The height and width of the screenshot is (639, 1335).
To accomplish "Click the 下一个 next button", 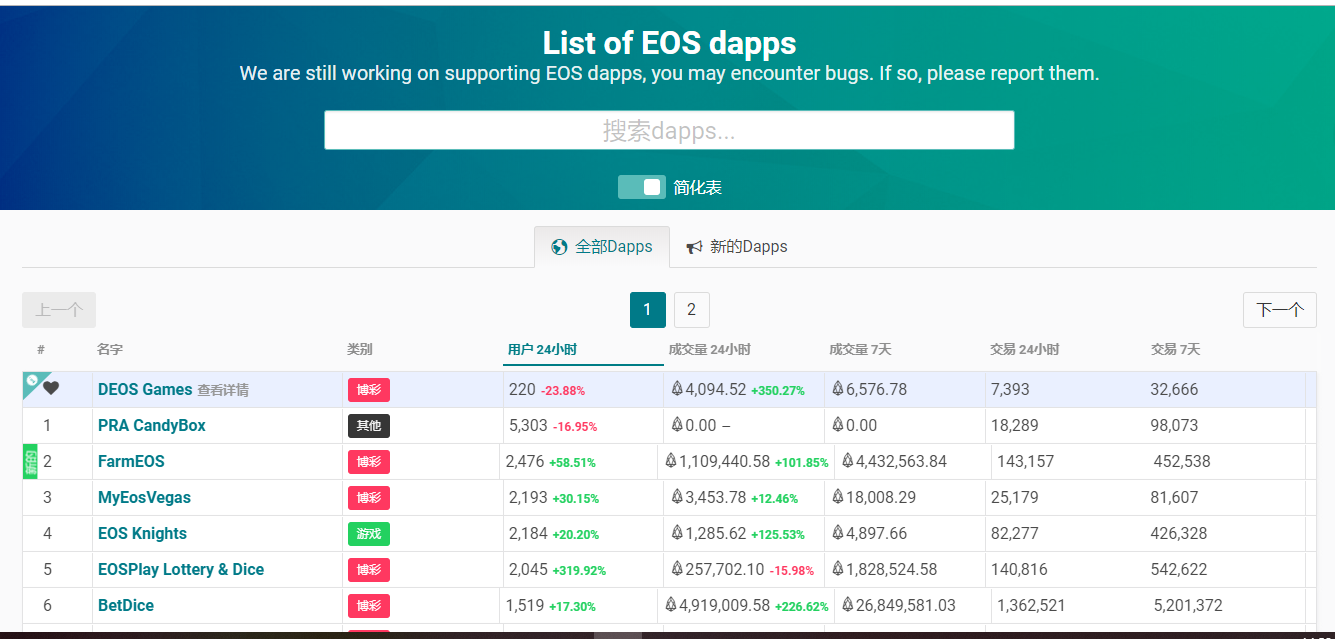I will click(x=1280, y=310).
